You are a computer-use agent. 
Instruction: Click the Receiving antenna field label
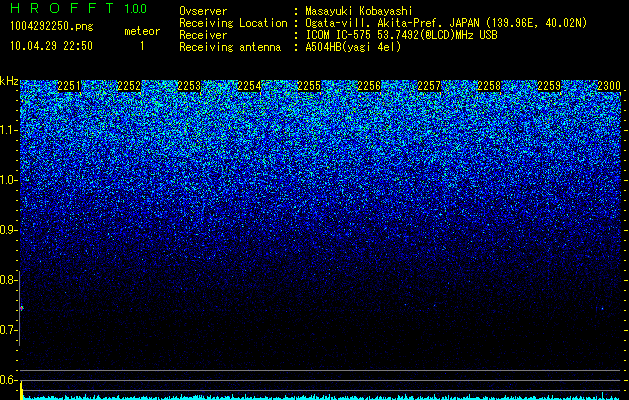(x=230, y=47)
